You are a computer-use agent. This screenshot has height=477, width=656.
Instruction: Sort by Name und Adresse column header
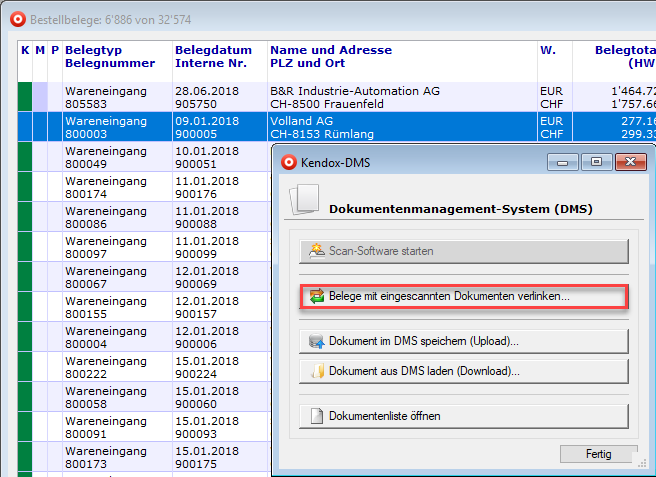330,56
